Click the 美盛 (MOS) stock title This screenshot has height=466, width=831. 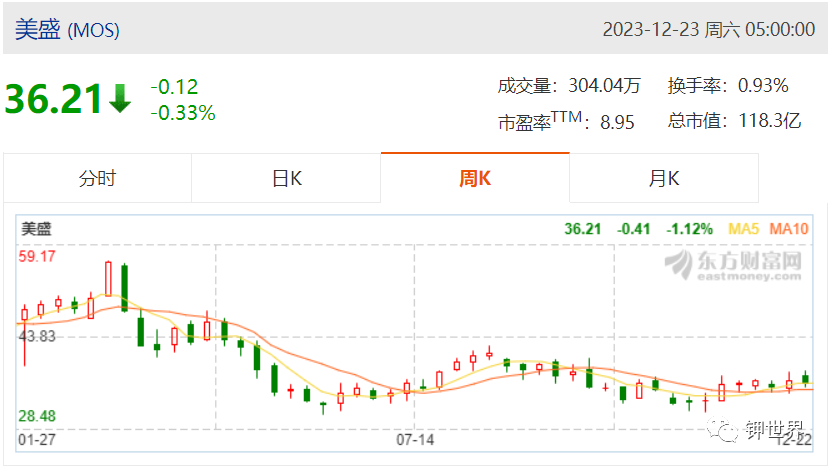click(x=67, y=29)
